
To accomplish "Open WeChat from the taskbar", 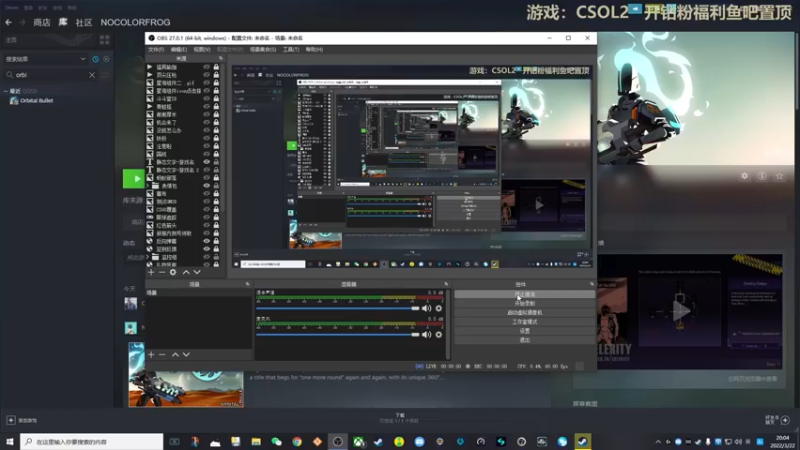I will pos(277,442).
